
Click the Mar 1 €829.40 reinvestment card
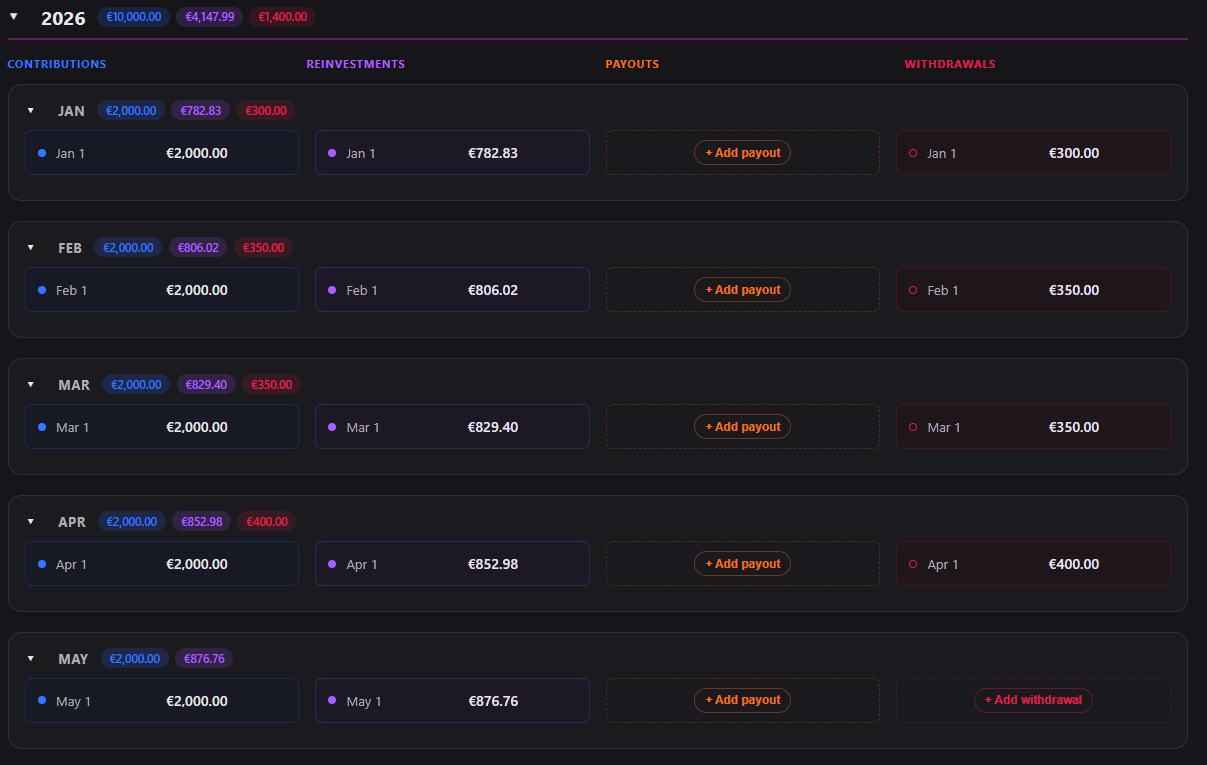click(x=452, y=427)
